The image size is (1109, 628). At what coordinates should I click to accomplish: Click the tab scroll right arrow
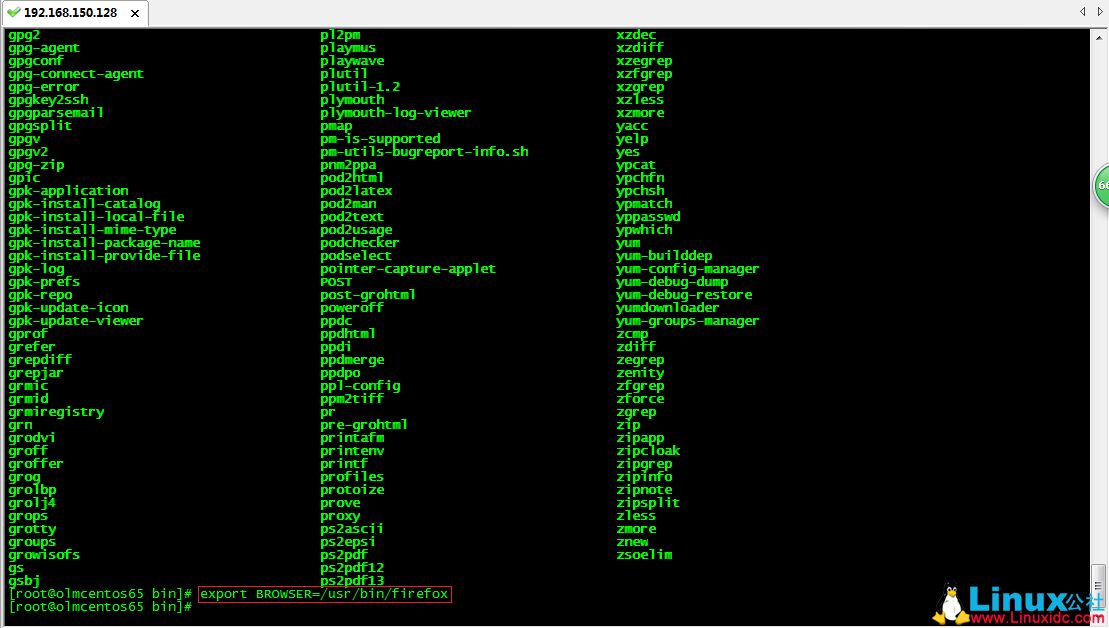pyautogui.click(x=1100, y=11)
